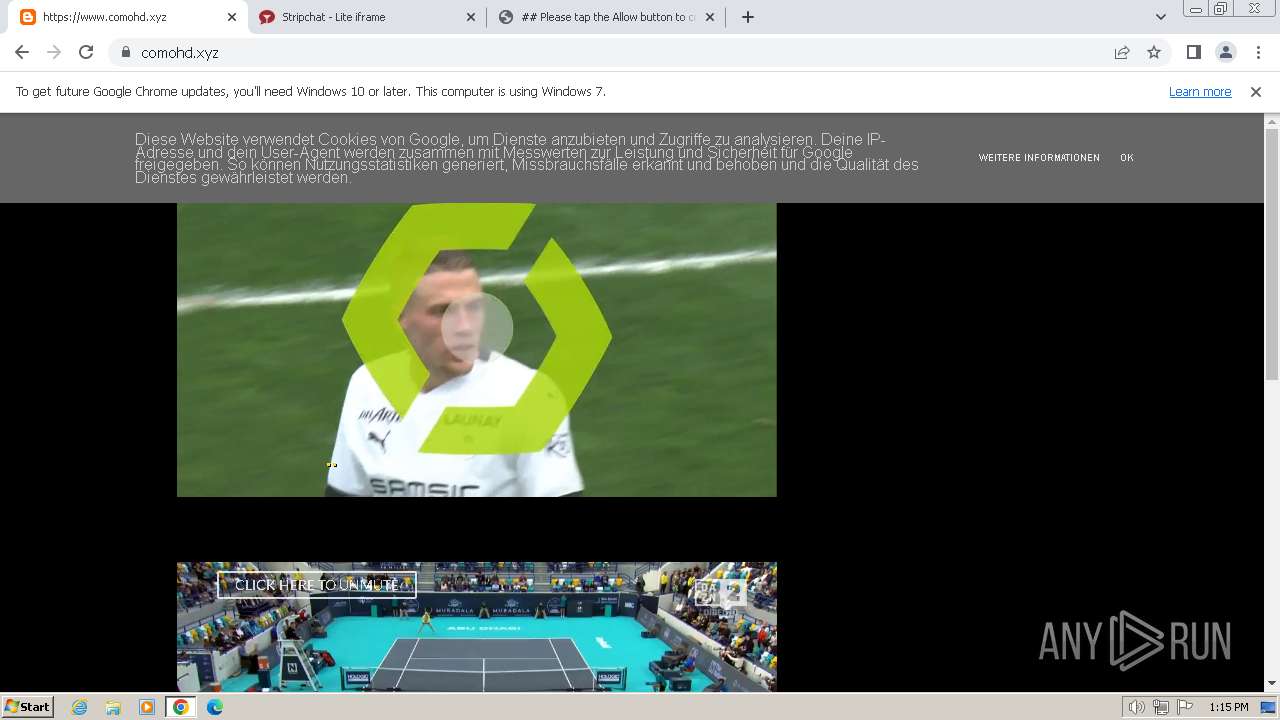
Task: Reload the comohd.xyz page
Action: coord(86,52)
